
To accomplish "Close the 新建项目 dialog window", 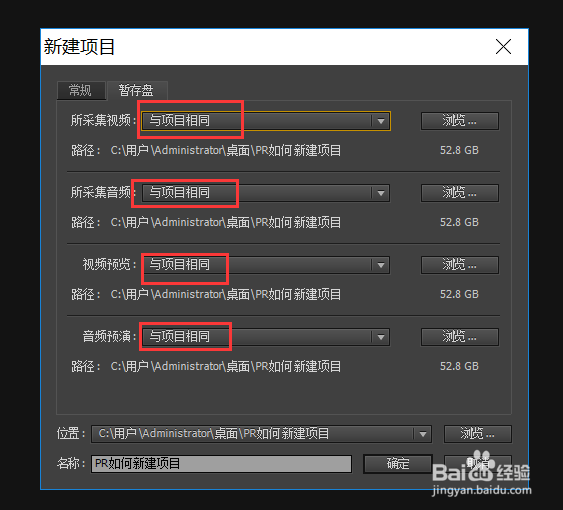I will pyautogui.click(x=503, y=47).
